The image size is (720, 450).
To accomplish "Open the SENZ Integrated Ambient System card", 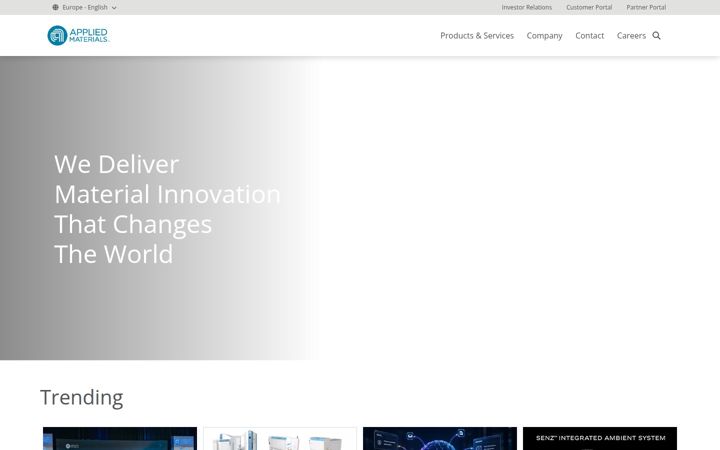I will click(600, 439).
